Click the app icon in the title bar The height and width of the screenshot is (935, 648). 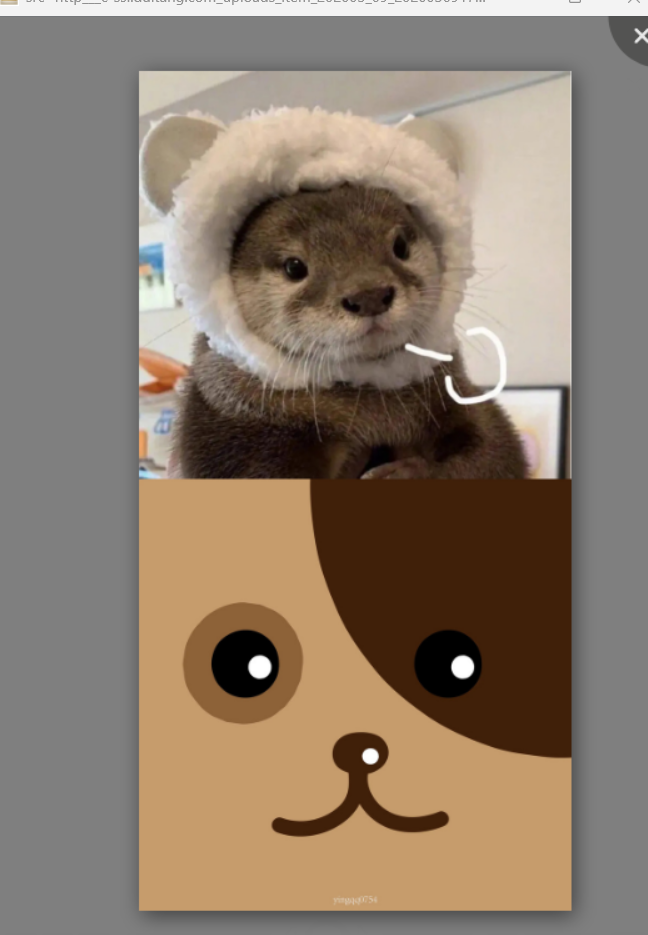click(x=8, y=3)
